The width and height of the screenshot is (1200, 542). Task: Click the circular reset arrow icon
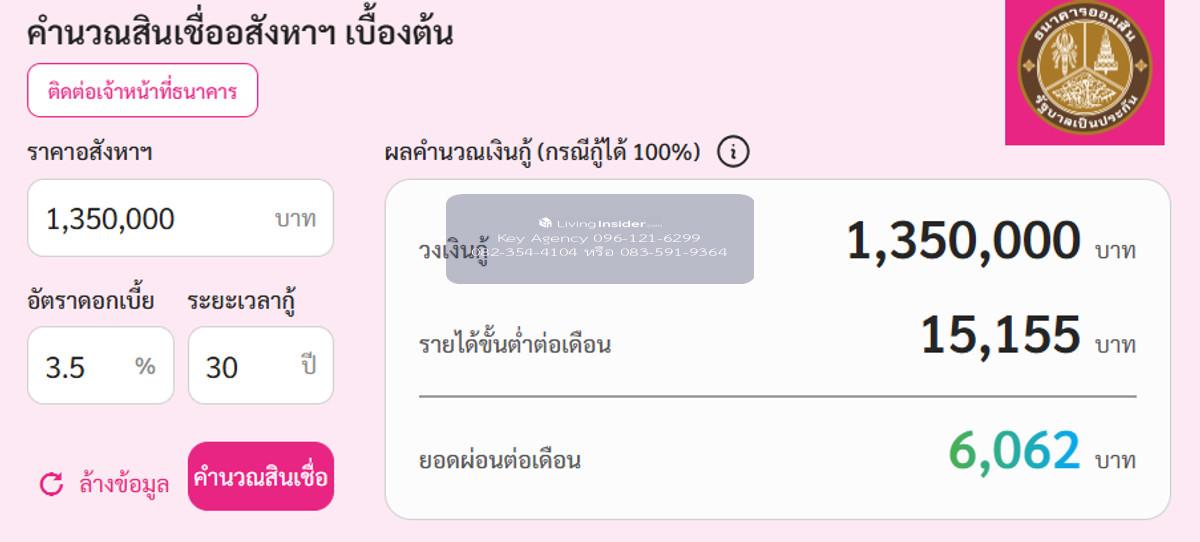pyautogui.click(x=51, y=485)
